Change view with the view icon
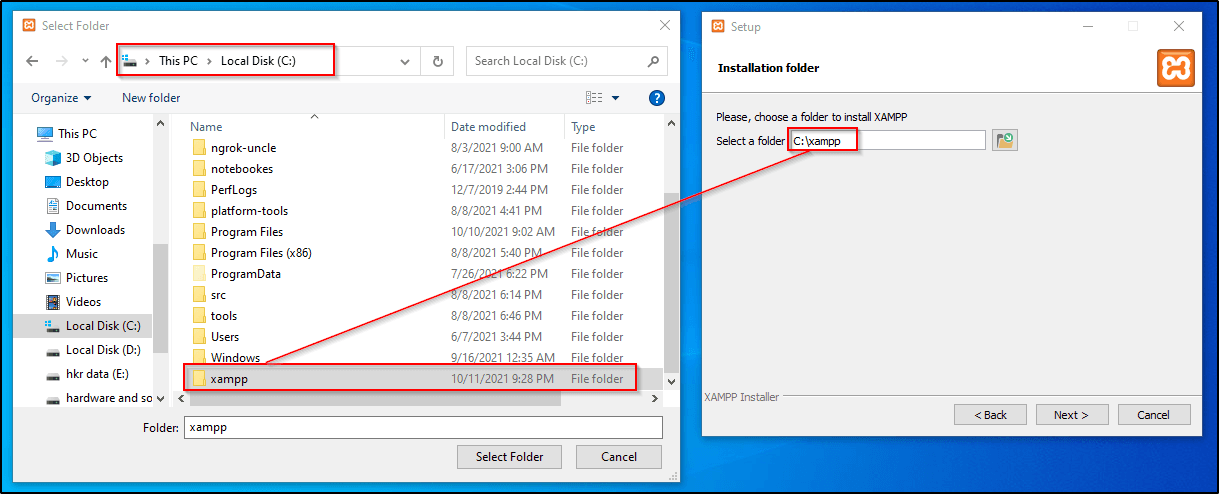 [594, 97]
